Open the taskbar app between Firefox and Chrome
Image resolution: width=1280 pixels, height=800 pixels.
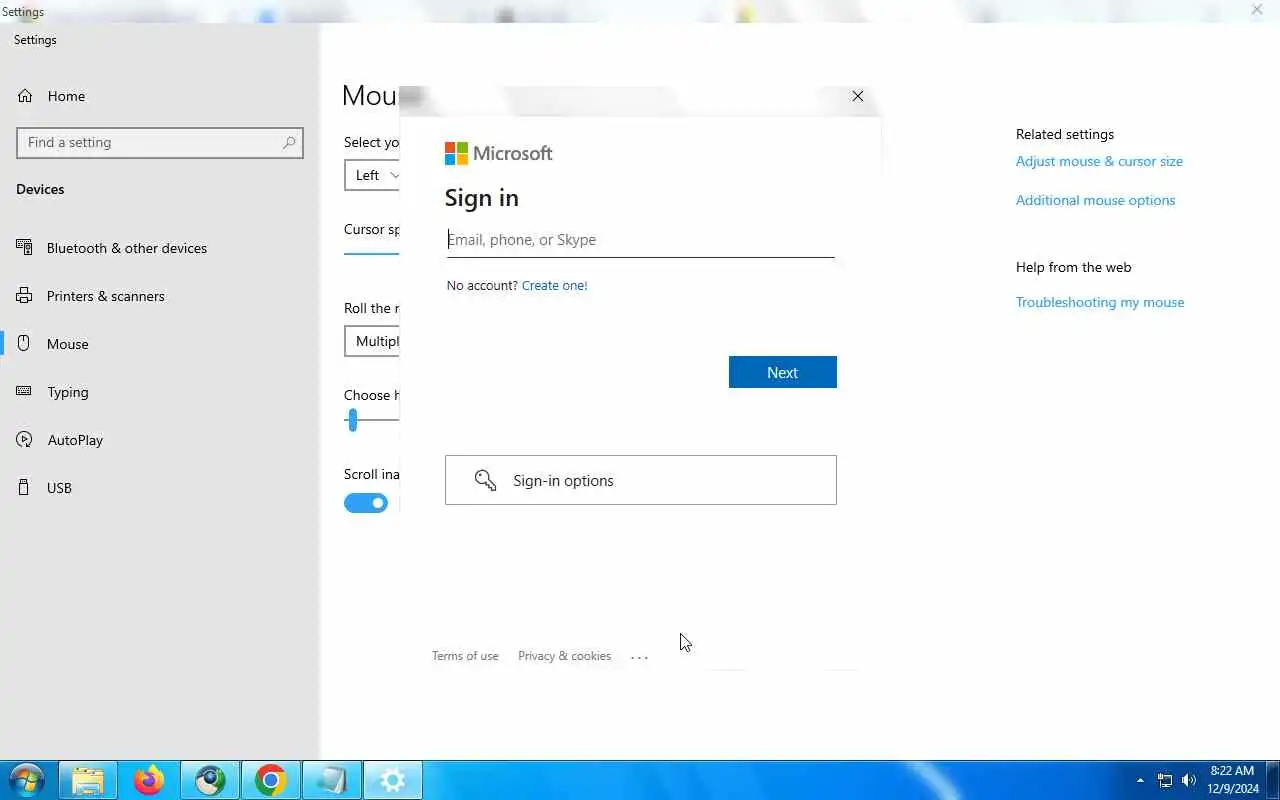210,780
